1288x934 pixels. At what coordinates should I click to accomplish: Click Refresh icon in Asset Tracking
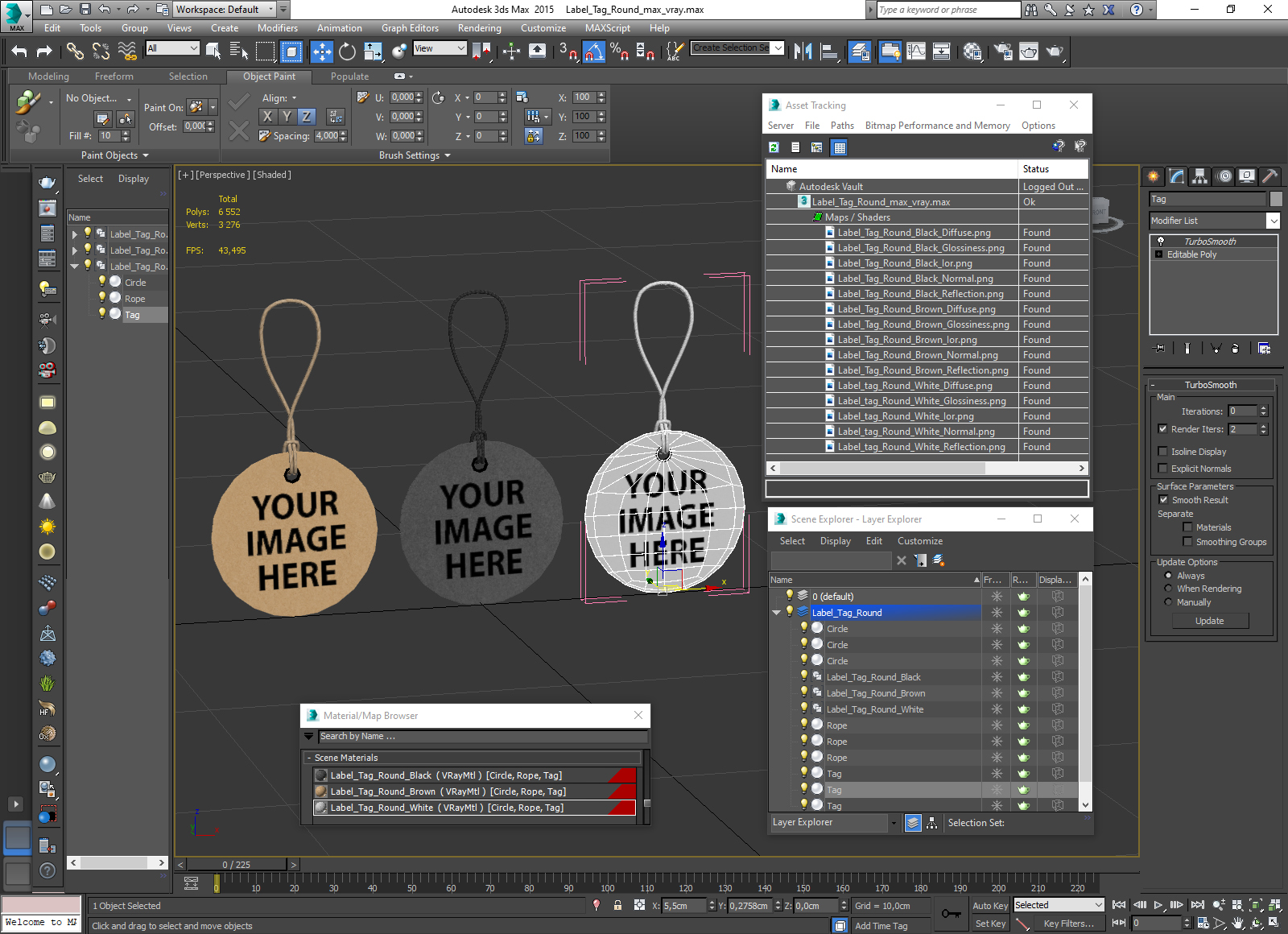[774, 147]
